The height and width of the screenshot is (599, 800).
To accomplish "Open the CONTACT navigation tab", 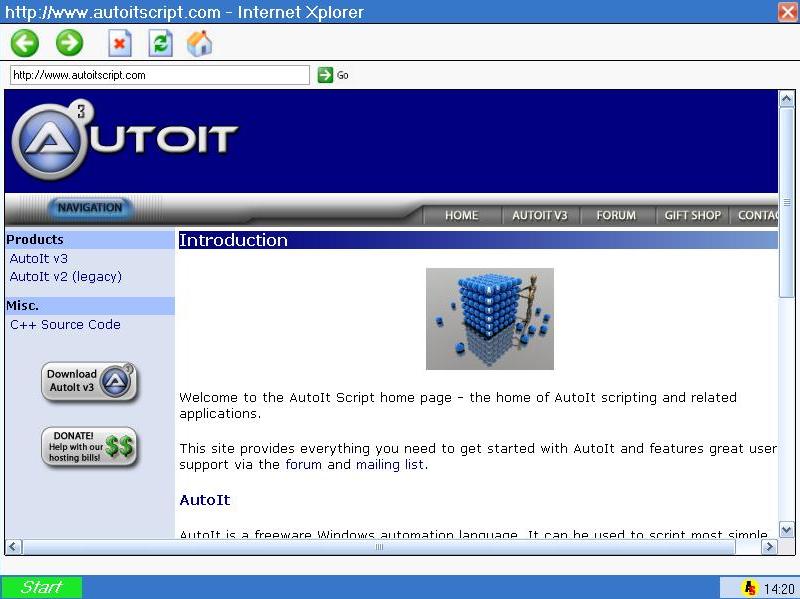I will point(757,215).
